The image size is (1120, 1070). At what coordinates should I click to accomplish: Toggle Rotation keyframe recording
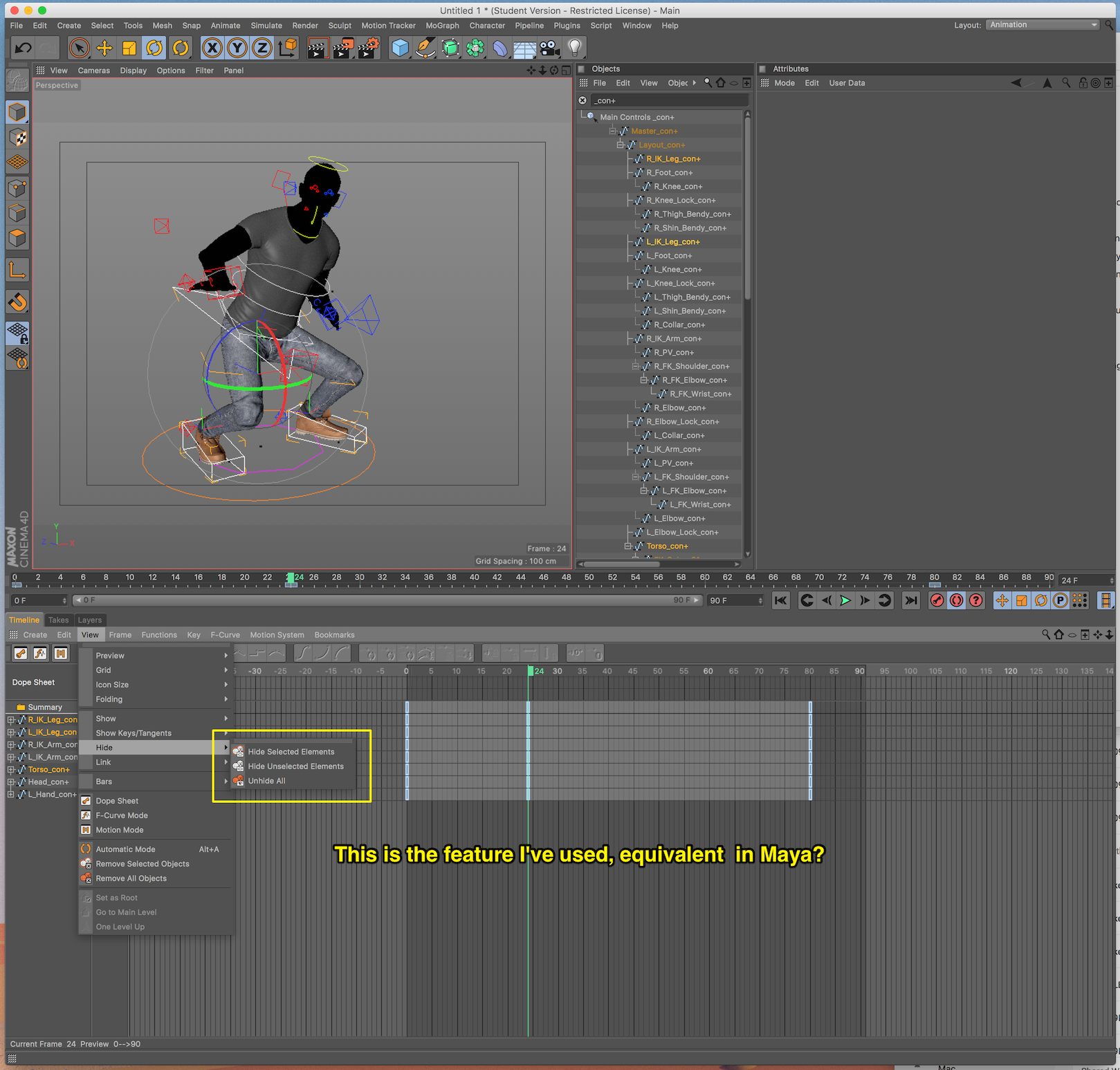[1040, 600]
